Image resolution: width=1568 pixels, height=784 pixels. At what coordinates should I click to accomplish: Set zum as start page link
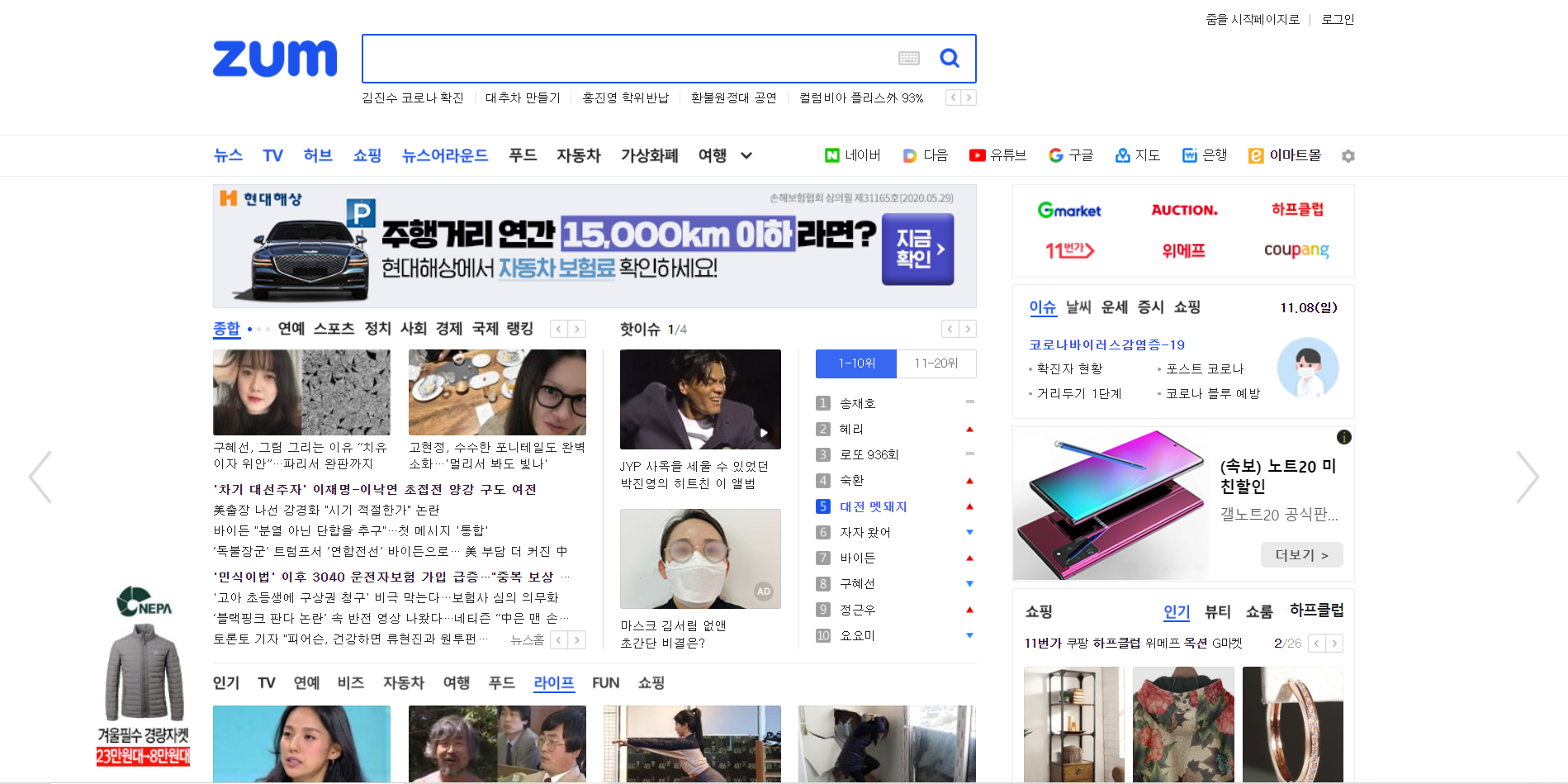click(1252, 19)
